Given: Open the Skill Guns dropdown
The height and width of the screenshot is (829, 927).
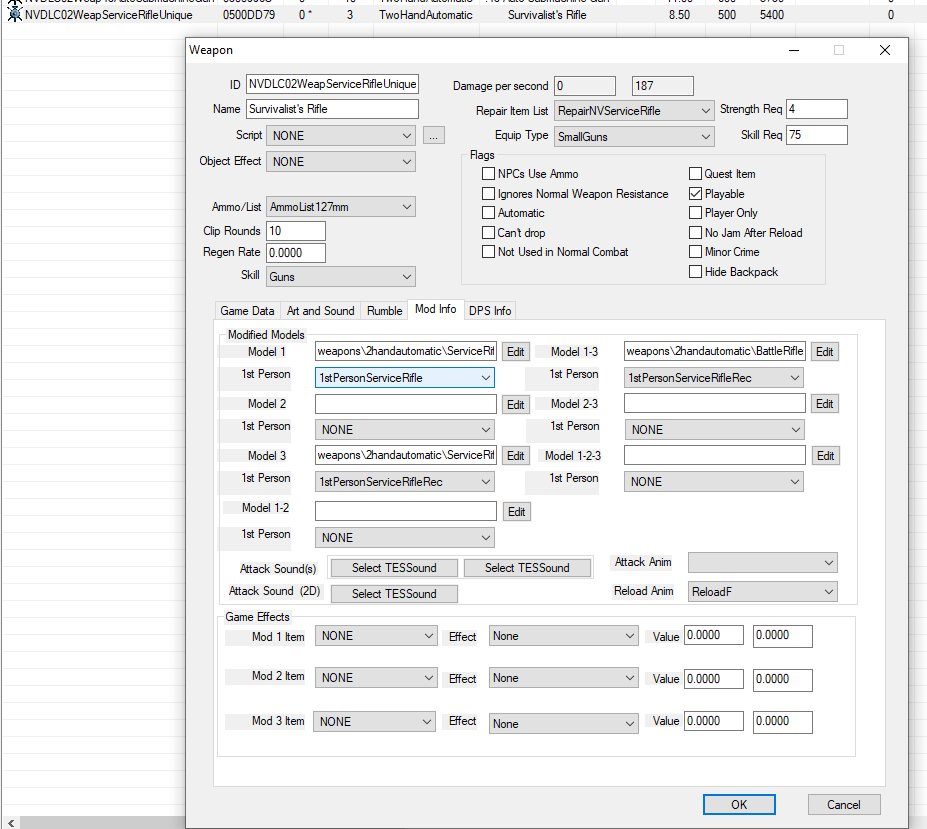Looking at the screenshot, I should tap(341, 277).
